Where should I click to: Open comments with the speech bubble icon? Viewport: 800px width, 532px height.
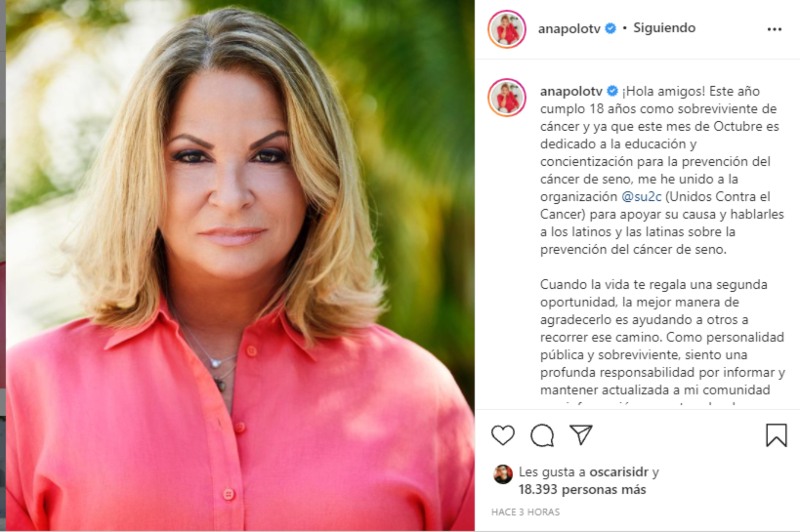coord(542,435)
